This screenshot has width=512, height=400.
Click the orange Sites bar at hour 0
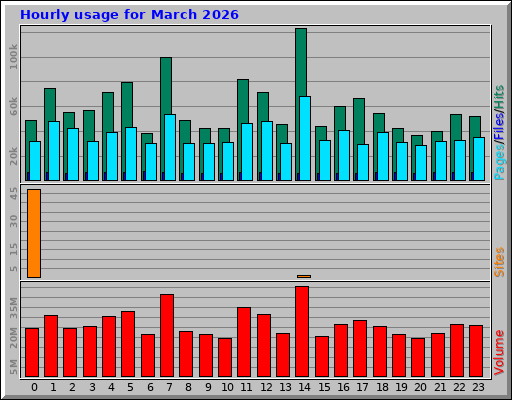coord(34,233)
